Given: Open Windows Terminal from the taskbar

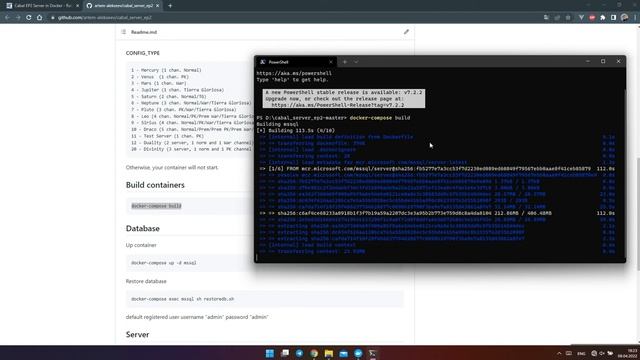Looking at the screenshot, I should (x=373, y=353).
